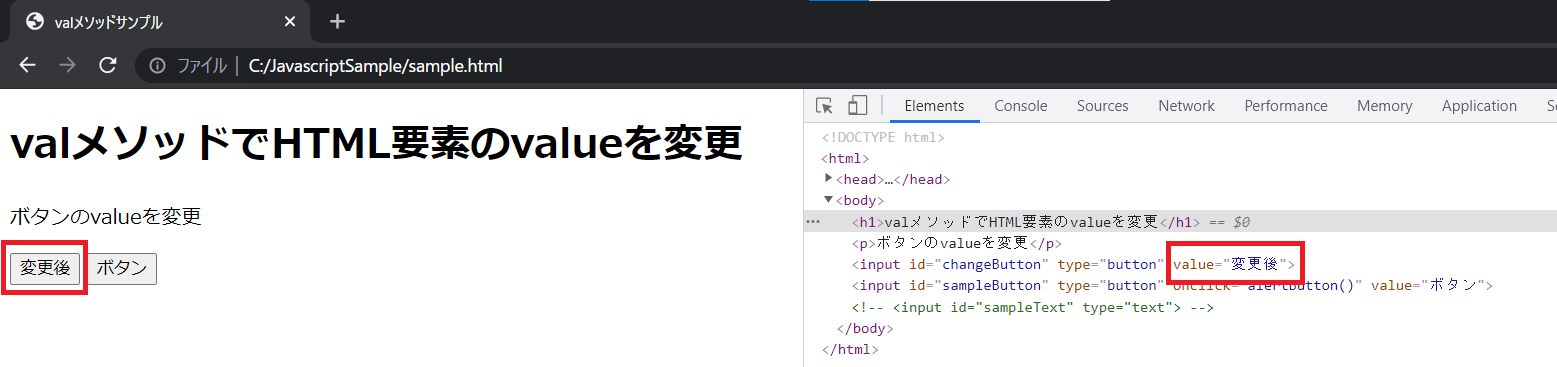Collapse the body node triangle
The image size is (1557, 367).
coord(828,200)
